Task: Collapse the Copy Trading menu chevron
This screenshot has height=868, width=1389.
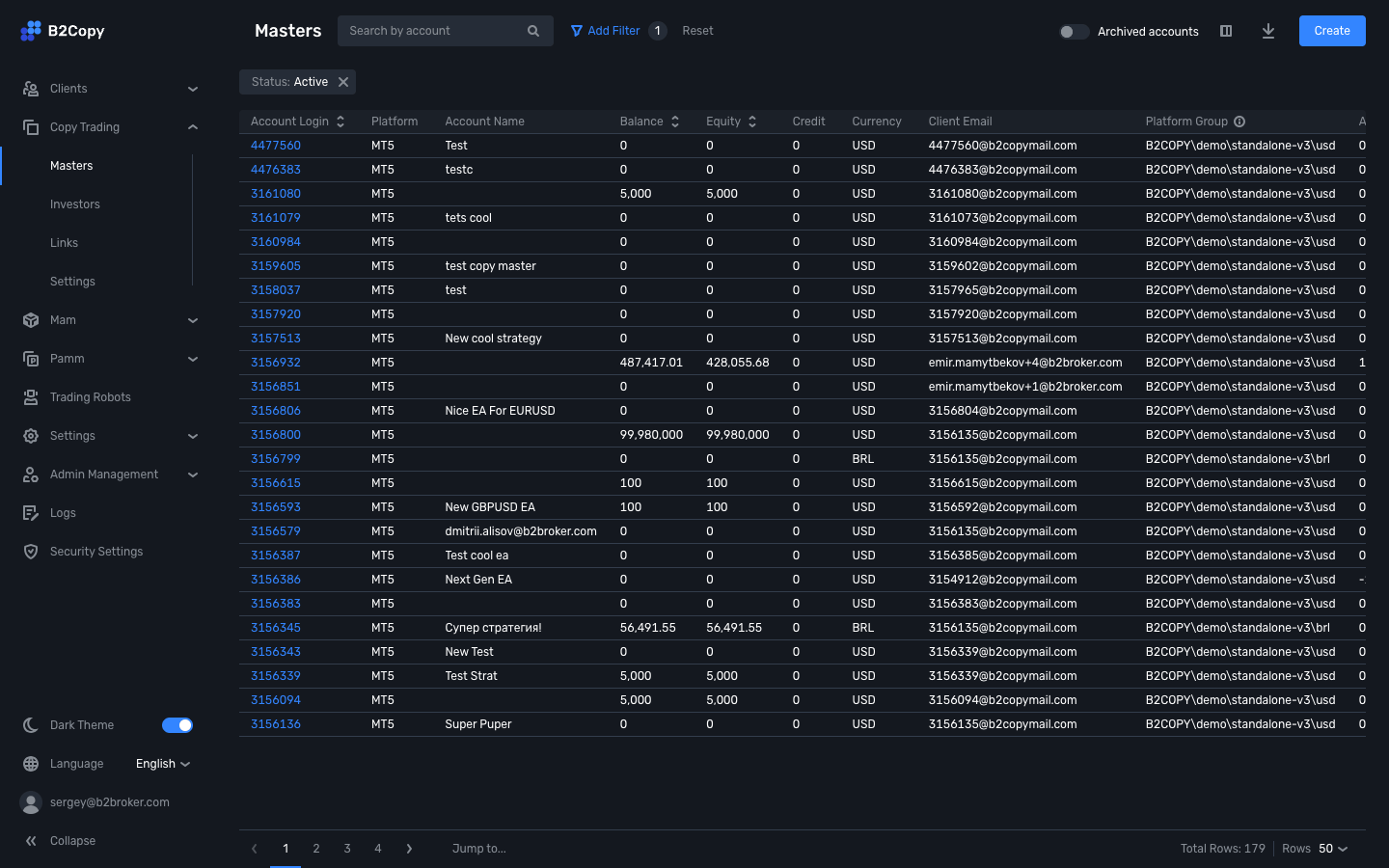Action: 193,127
